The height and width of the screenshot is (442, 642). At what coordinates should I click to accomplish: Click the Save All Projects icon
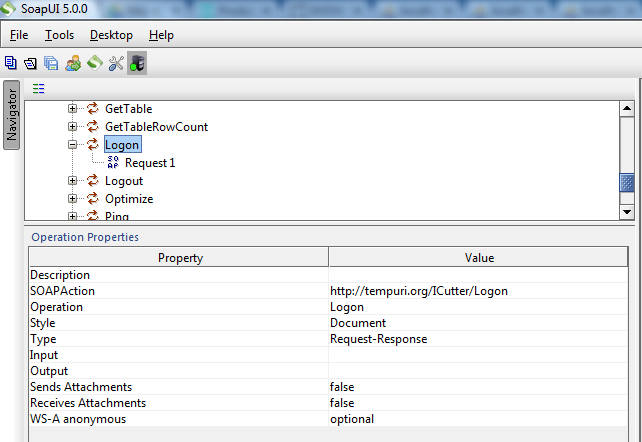[x=51, y=63]
